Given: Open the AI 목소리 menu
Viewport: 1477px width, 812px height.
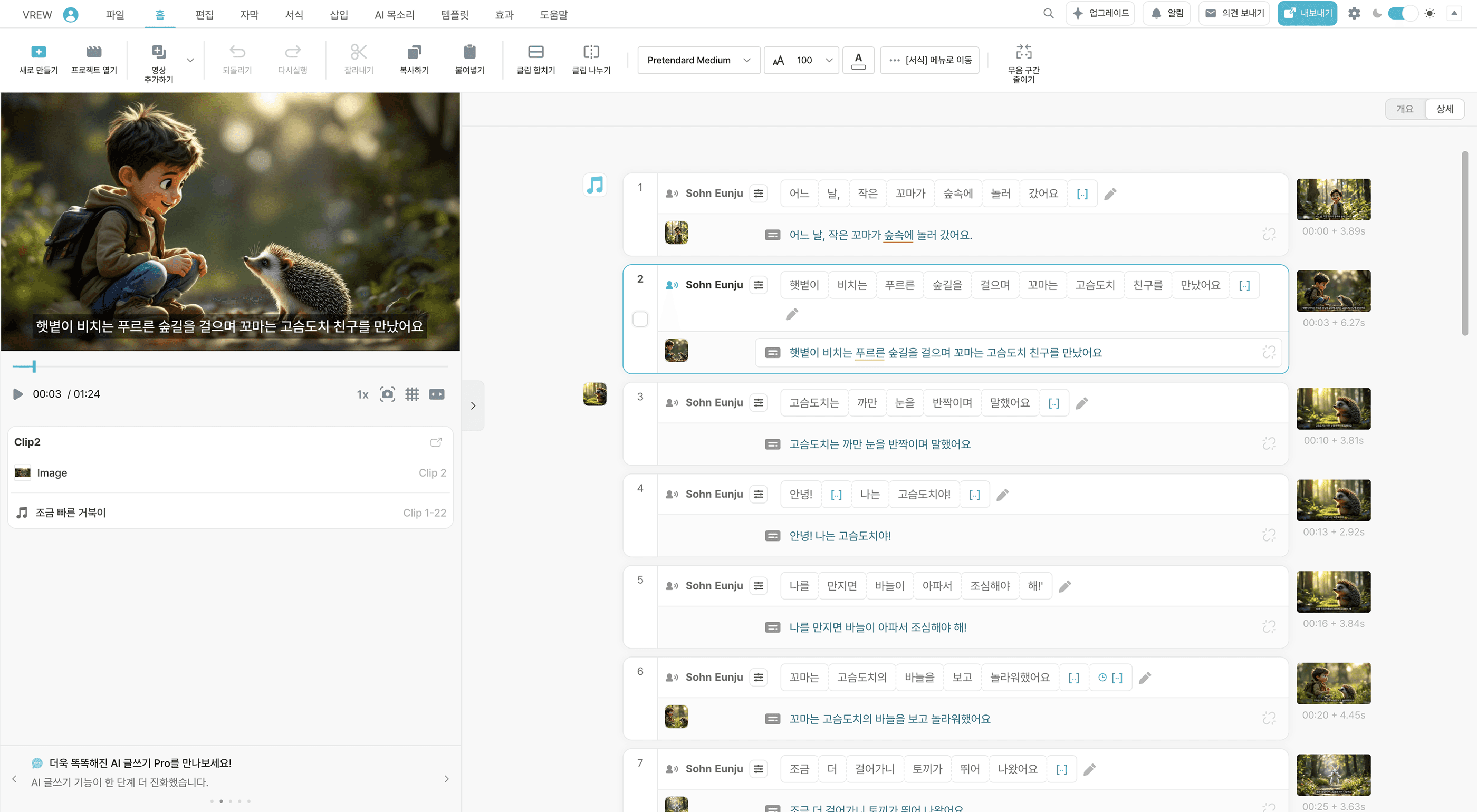Looking at the screenshot, I should [394, 14].
